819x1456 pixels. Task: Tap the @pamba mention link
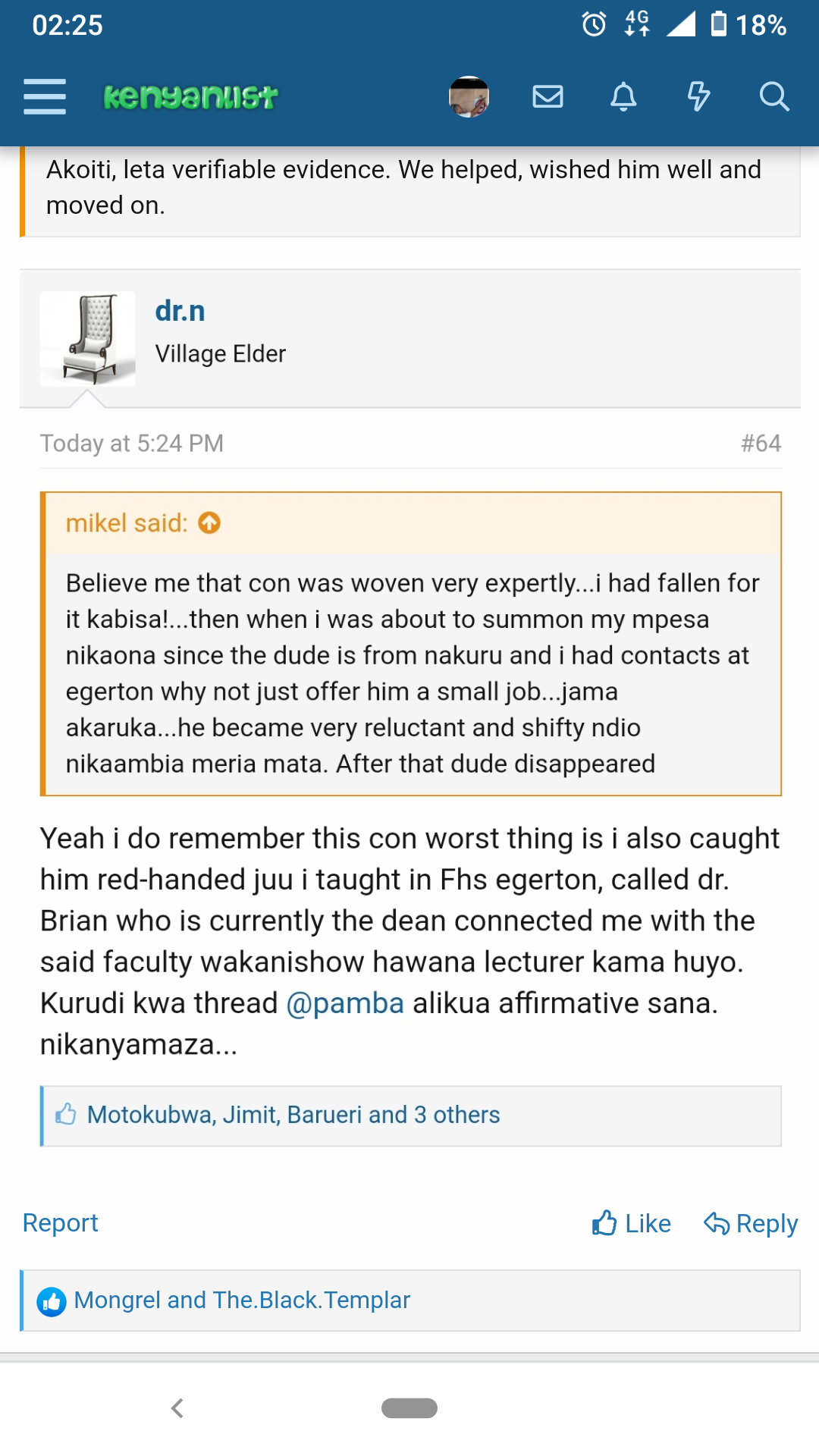tap(345, 1003)
